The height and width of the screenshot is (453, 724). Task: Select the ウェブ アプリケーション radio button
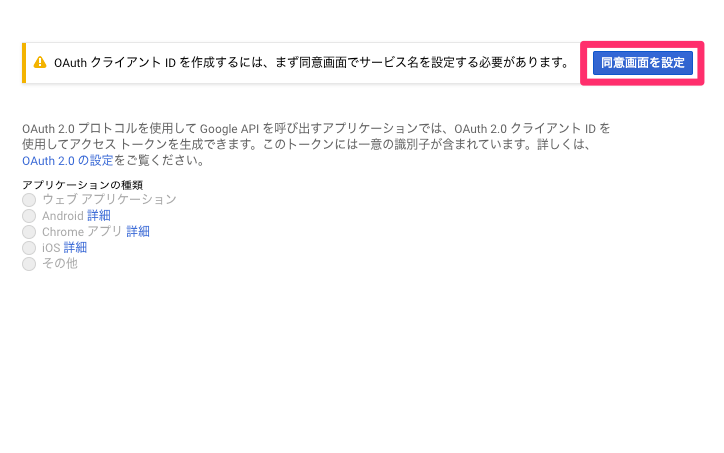pos(29,200)
